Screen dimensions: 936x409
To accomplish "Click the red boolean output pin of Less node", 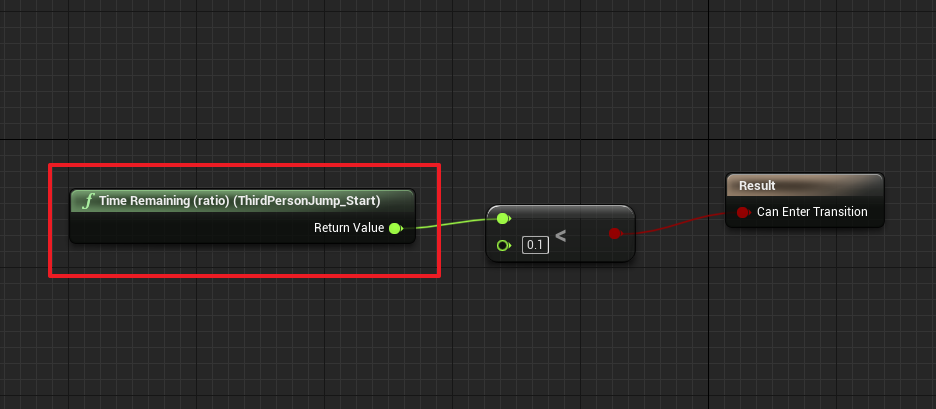I will point(615,233).
